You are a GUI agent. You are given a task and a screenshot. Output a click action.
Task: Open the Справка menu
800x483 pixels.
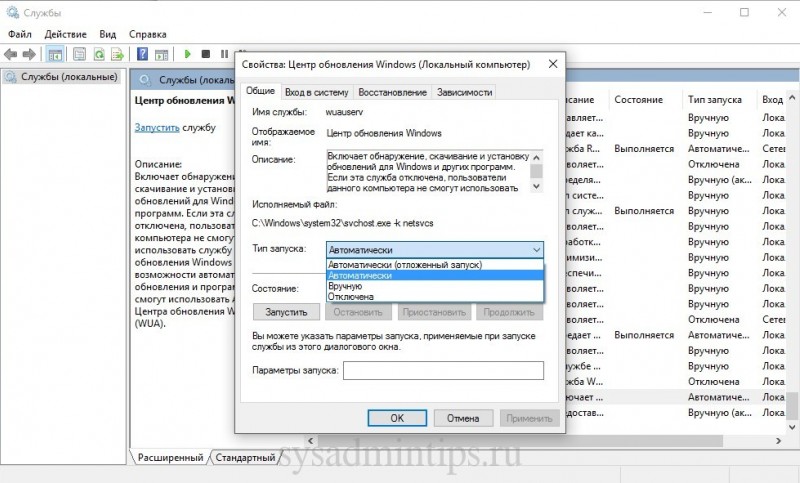(x=147, y=34)
